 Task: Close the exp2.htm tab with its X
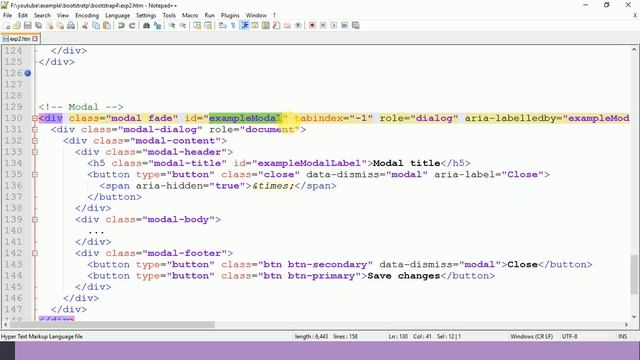(x=35, y=39)
